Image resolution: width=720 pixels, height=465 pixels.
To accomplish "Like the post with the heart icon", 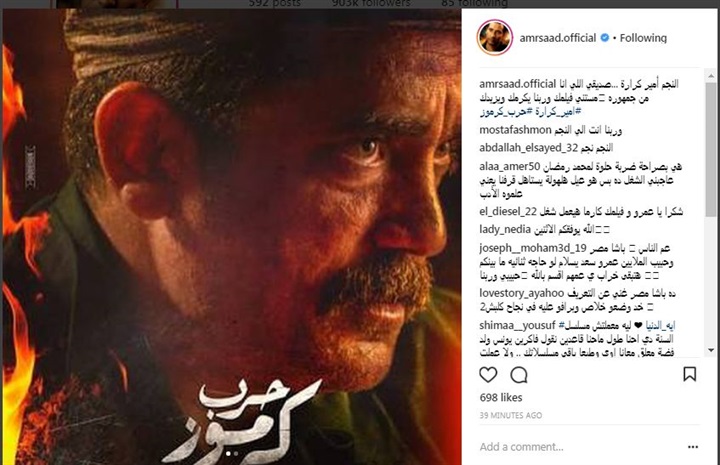I will (488, 375).
